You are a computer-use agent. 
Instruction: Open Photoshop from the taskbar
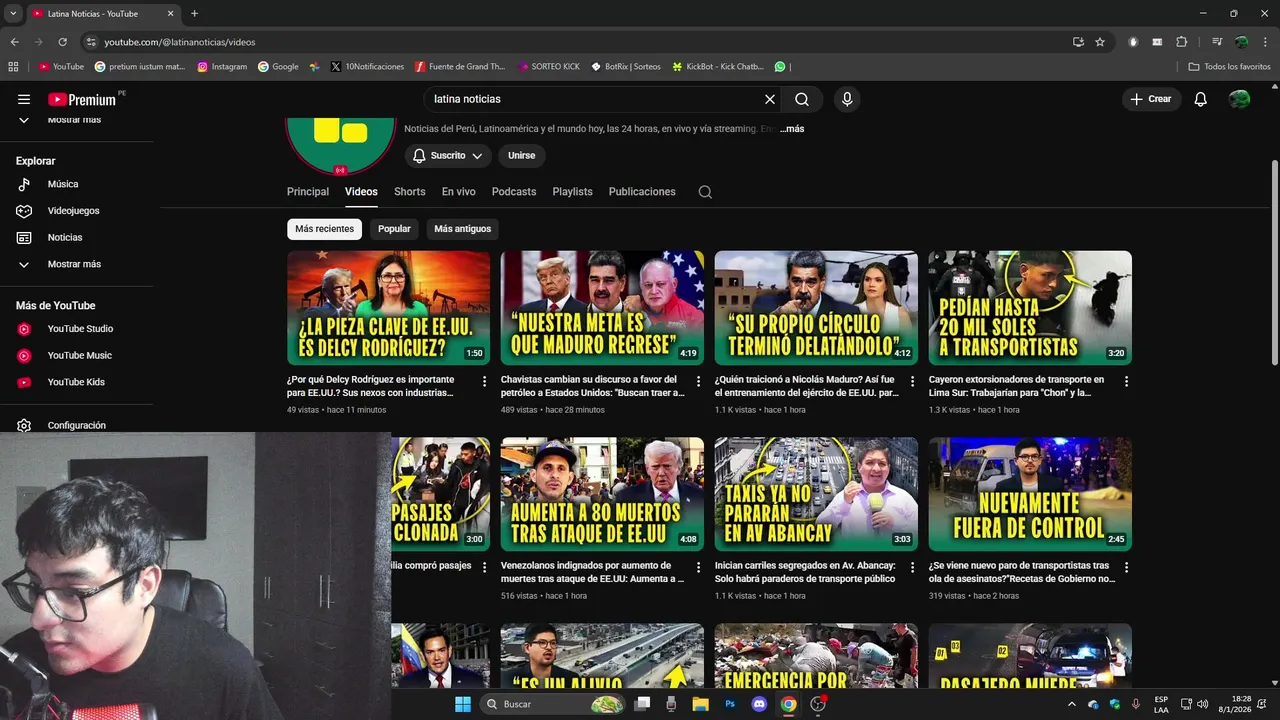730,704
